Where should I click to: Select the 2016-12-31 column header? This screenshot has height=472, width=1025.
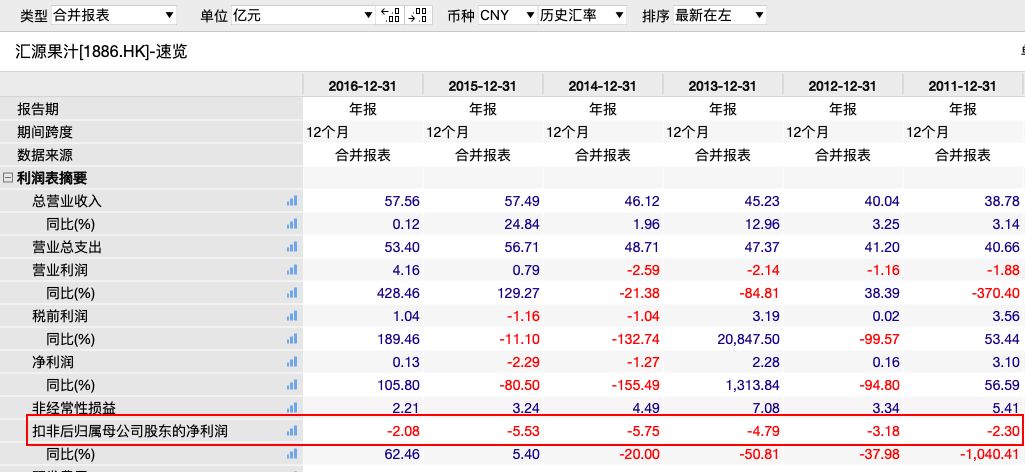coord(363,86)
